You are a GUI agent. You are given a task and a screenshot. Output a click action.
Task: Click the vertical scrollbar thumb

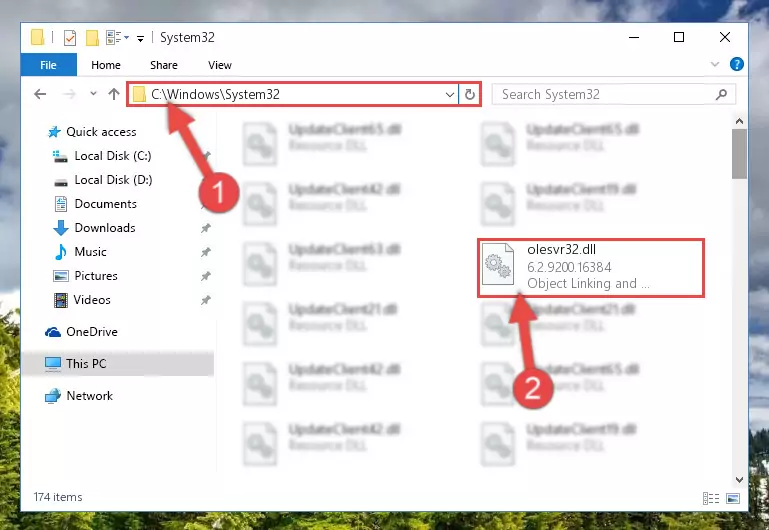click(739, 154)
